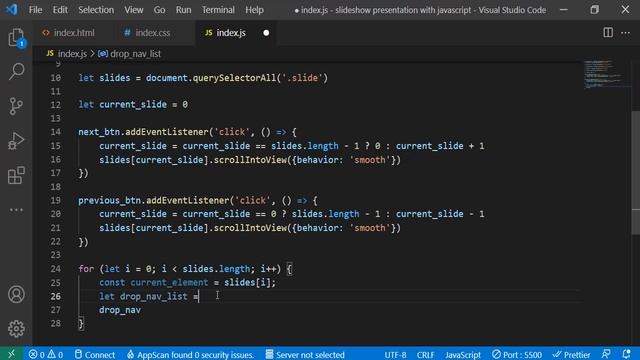Click line number 19 in gutter
The image size is (640, 360).
(56, 200)
